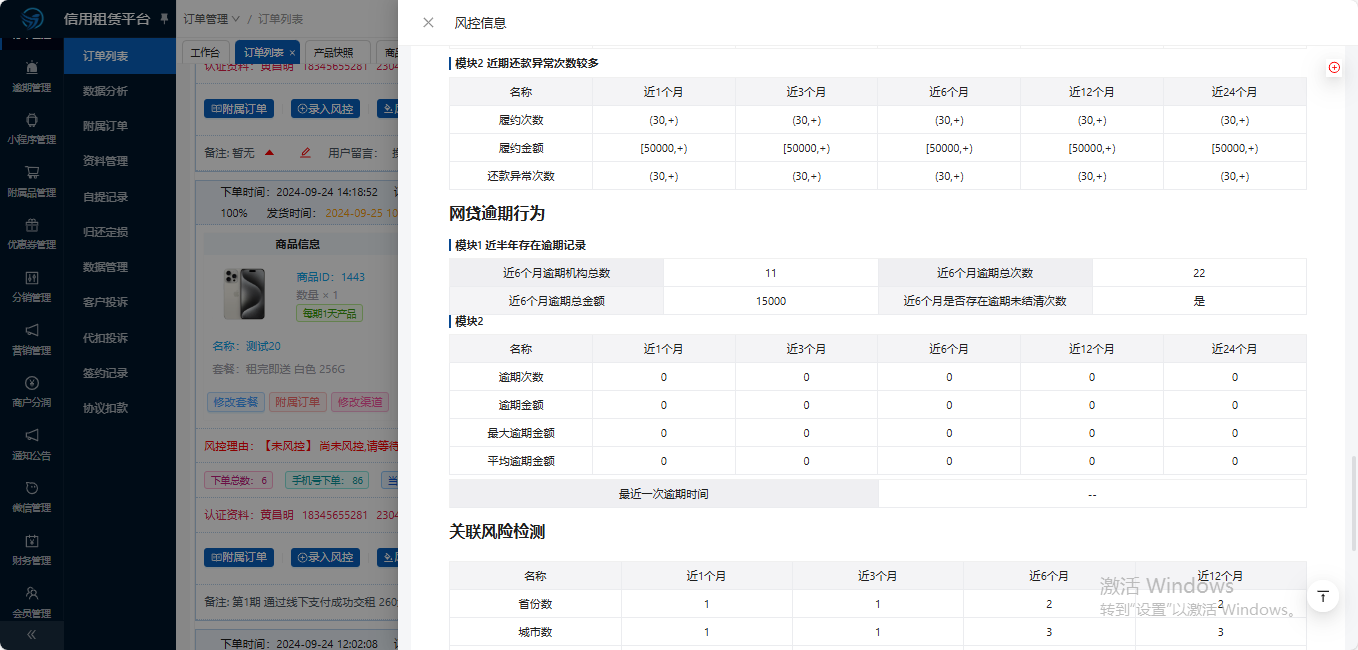Click the value 22 for 近6个月逾期总次数

click(1199, 273)
